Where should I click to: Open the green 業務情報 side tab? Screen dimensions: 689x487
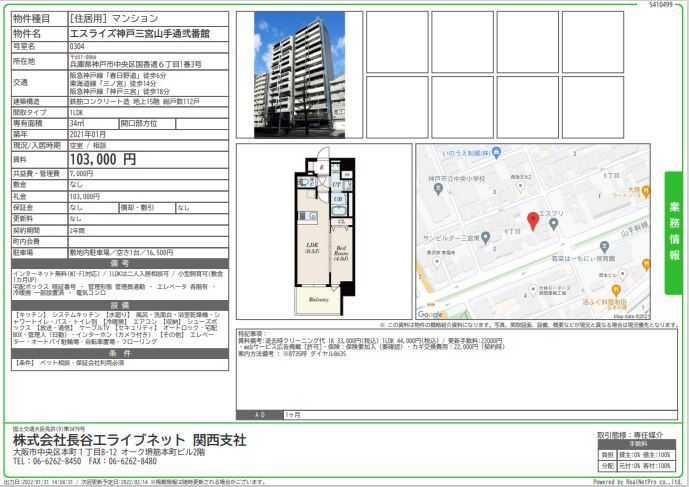tap(674, 233)
